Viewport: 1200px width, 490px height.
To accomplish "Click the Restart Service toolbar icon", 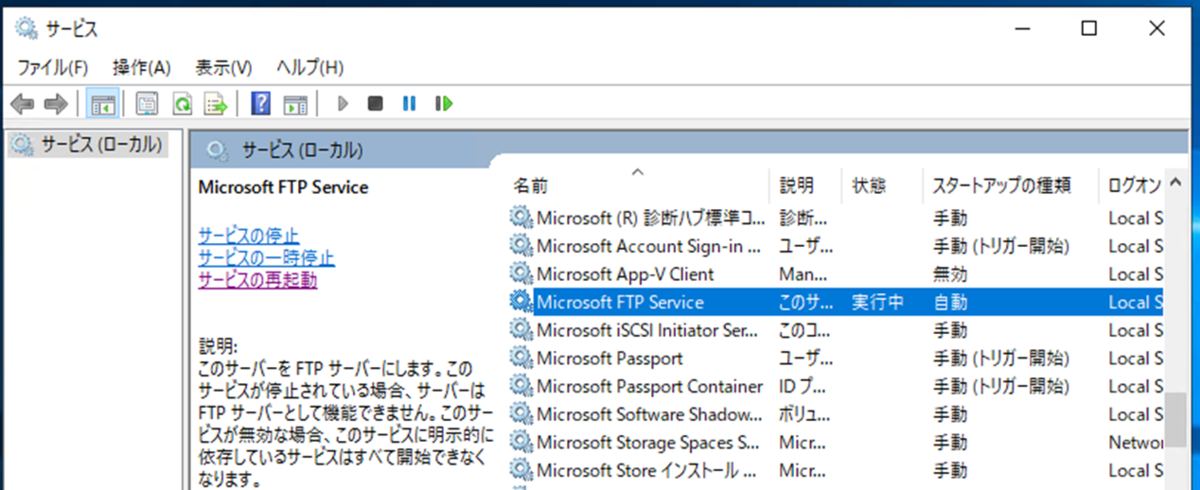I will tap(444, 103).
